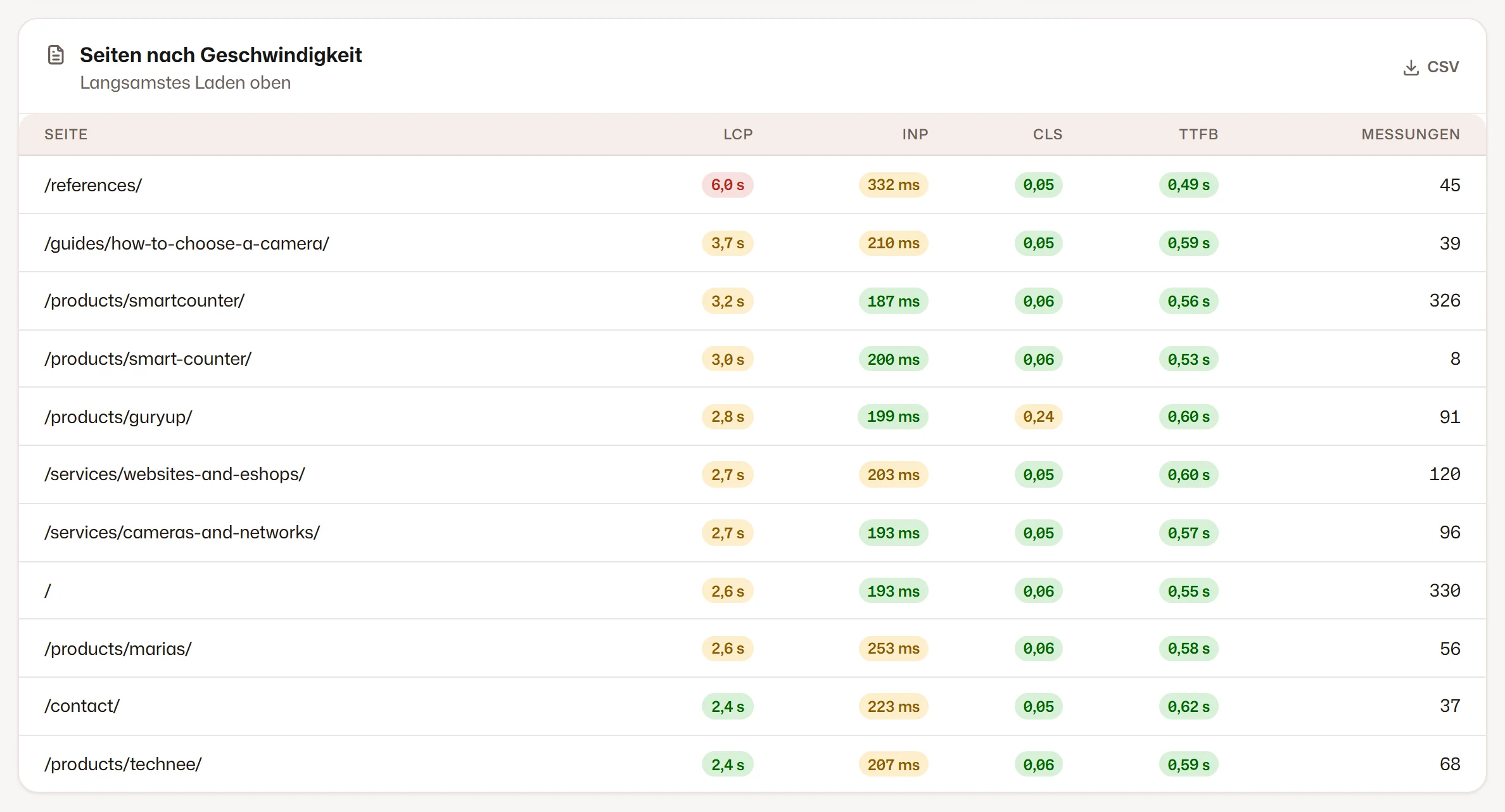Click the SEITE column header
Image resolution: width=1505 pixels, height=812 pixels.
click(x=66, y=134)
